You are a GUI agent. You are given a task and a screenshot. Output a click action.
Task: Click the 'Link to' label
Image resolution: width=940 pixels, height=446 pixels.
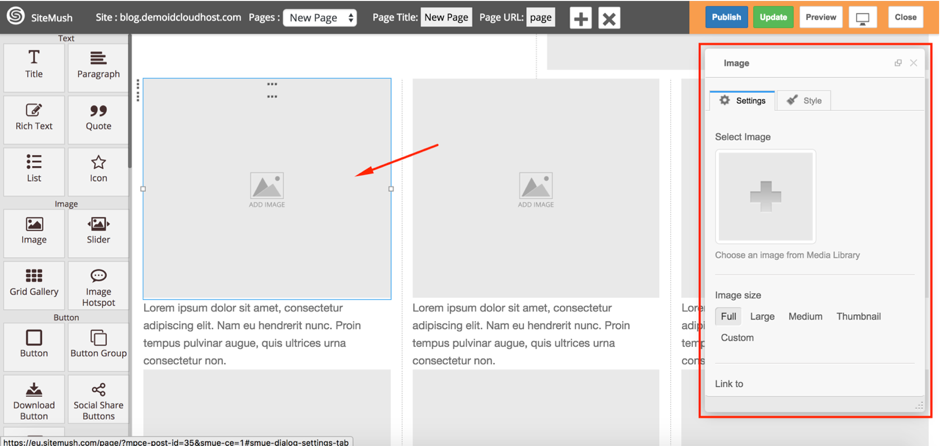[x=729, y=384]
